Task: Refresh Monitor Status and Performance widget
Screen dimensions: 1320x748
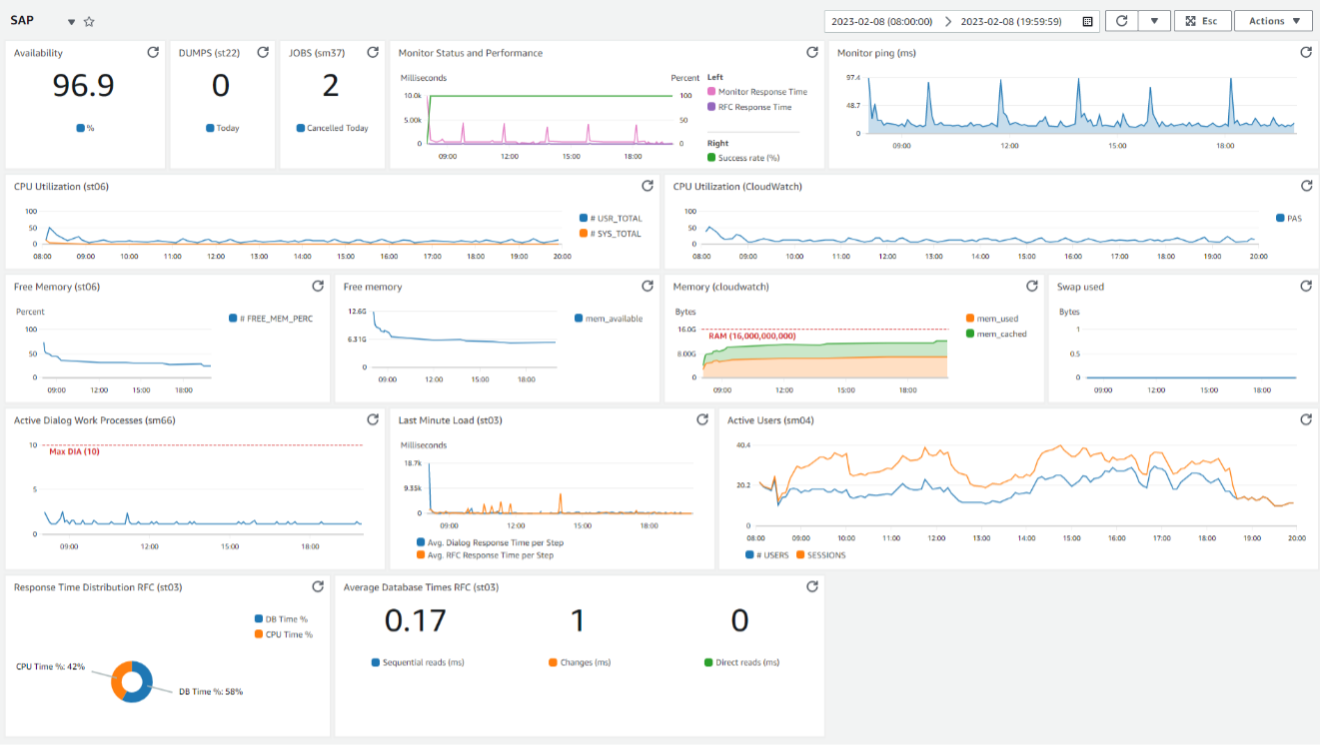Action: pyautogui.click(x=813, y=52)
